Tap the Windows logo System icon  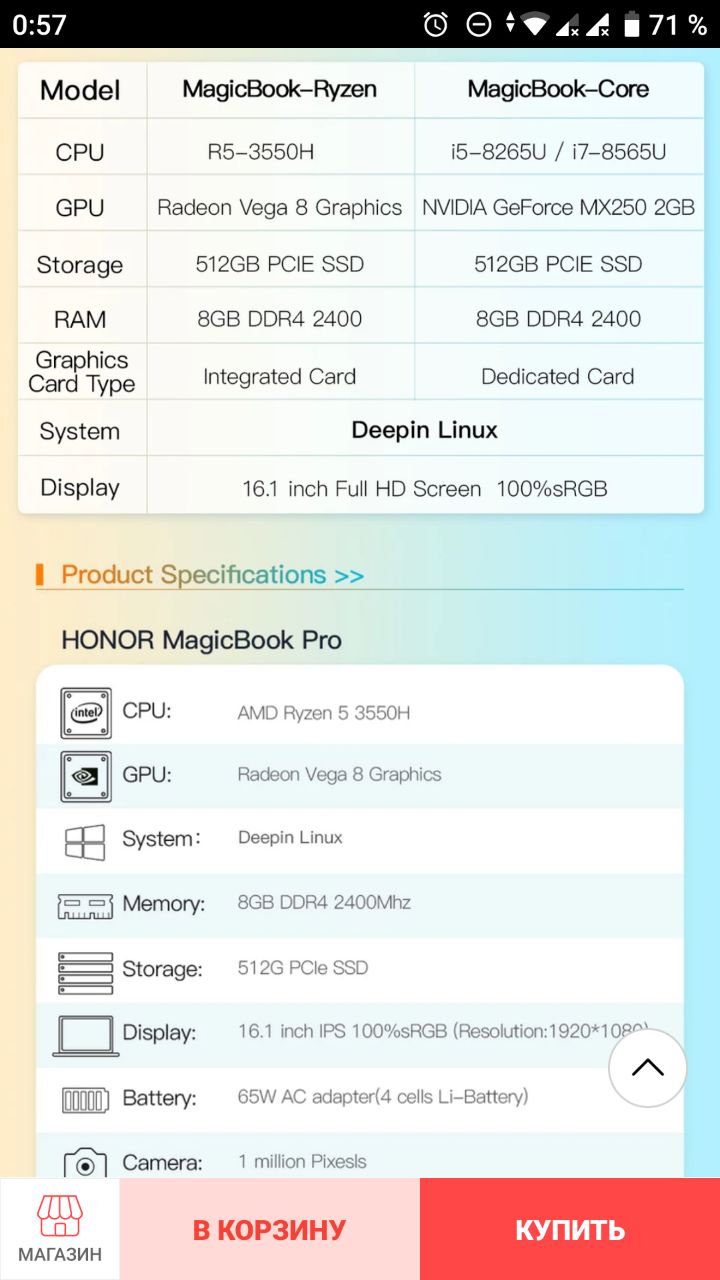(x=85, y=842)
